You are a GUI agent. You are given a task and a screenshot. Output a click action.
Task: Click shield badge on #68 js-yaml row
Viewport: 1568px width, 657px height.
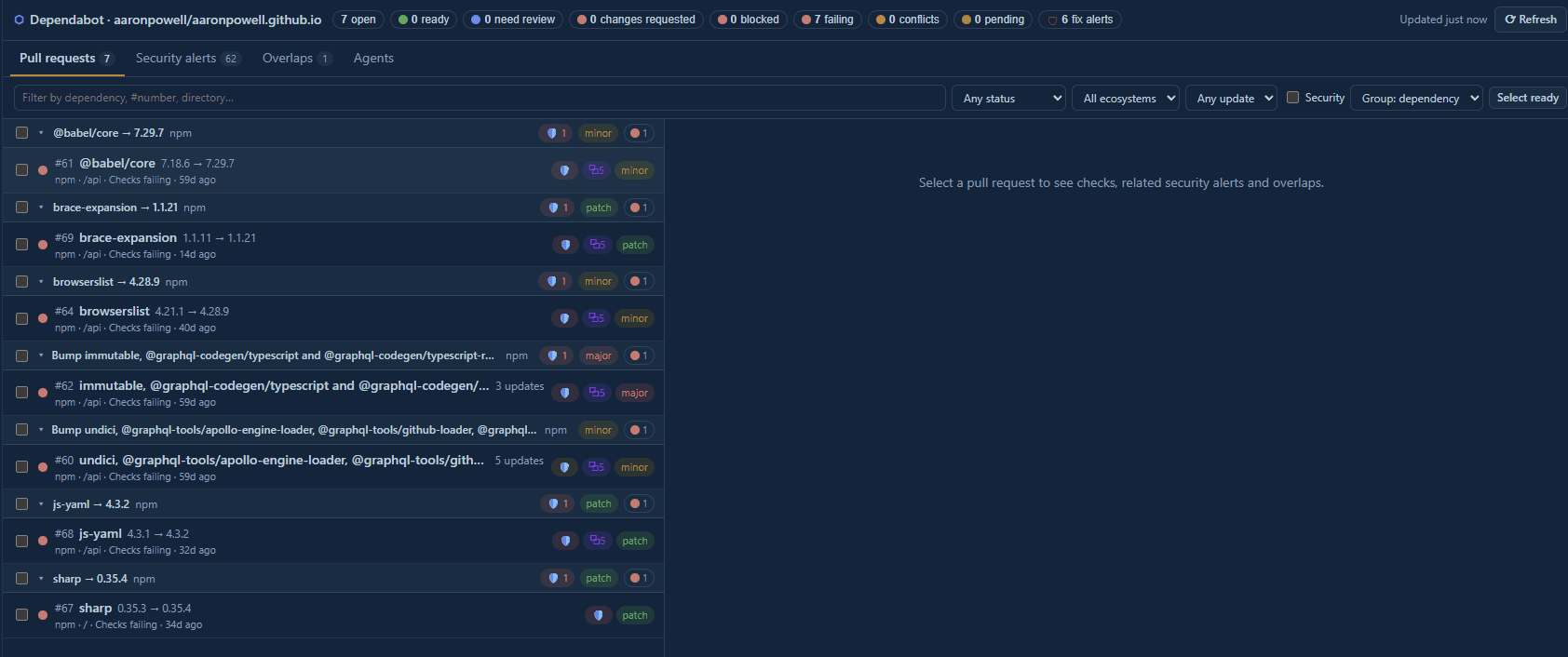click(x=565, y=541)
